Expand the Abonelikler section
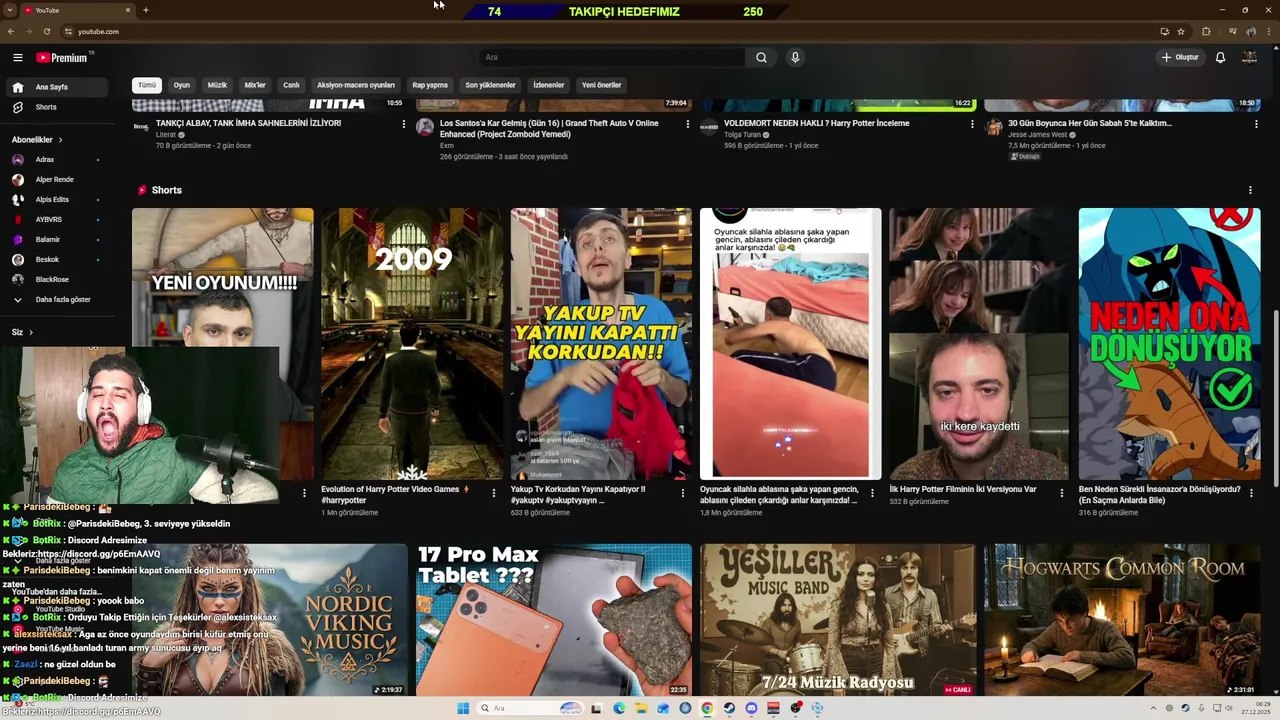This screenshot has width=1280, height=720. click(x=37, y=140)
